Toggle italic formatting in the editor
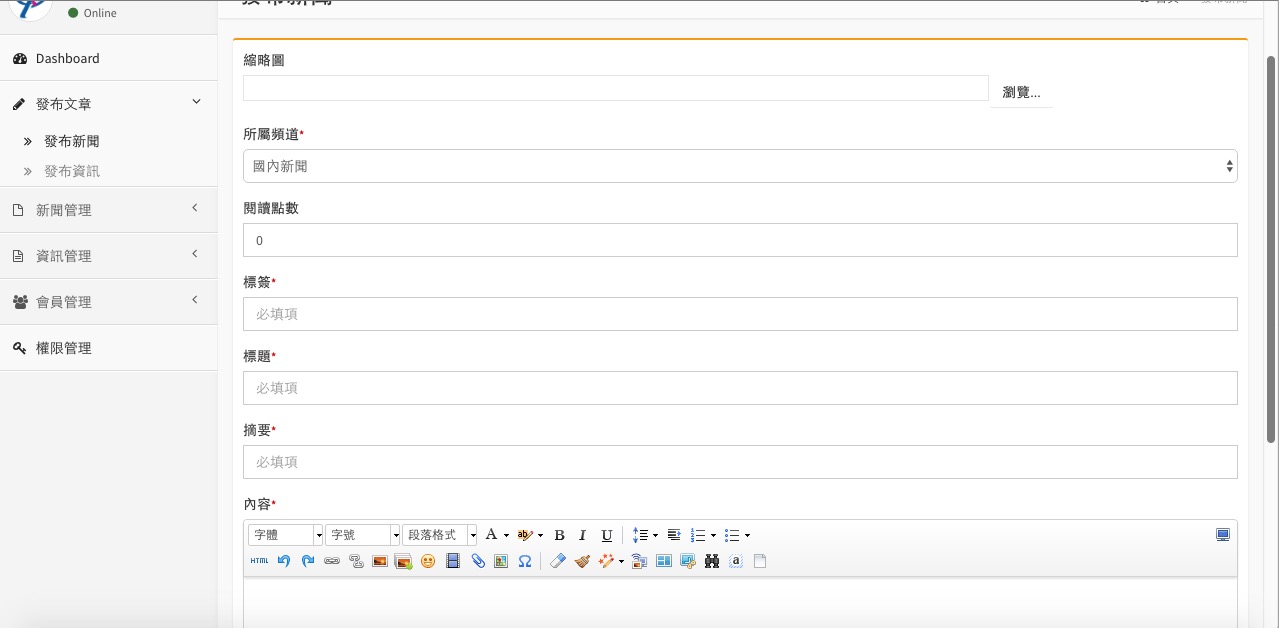Screen dimensions: 1279x628 click(582, 536)
